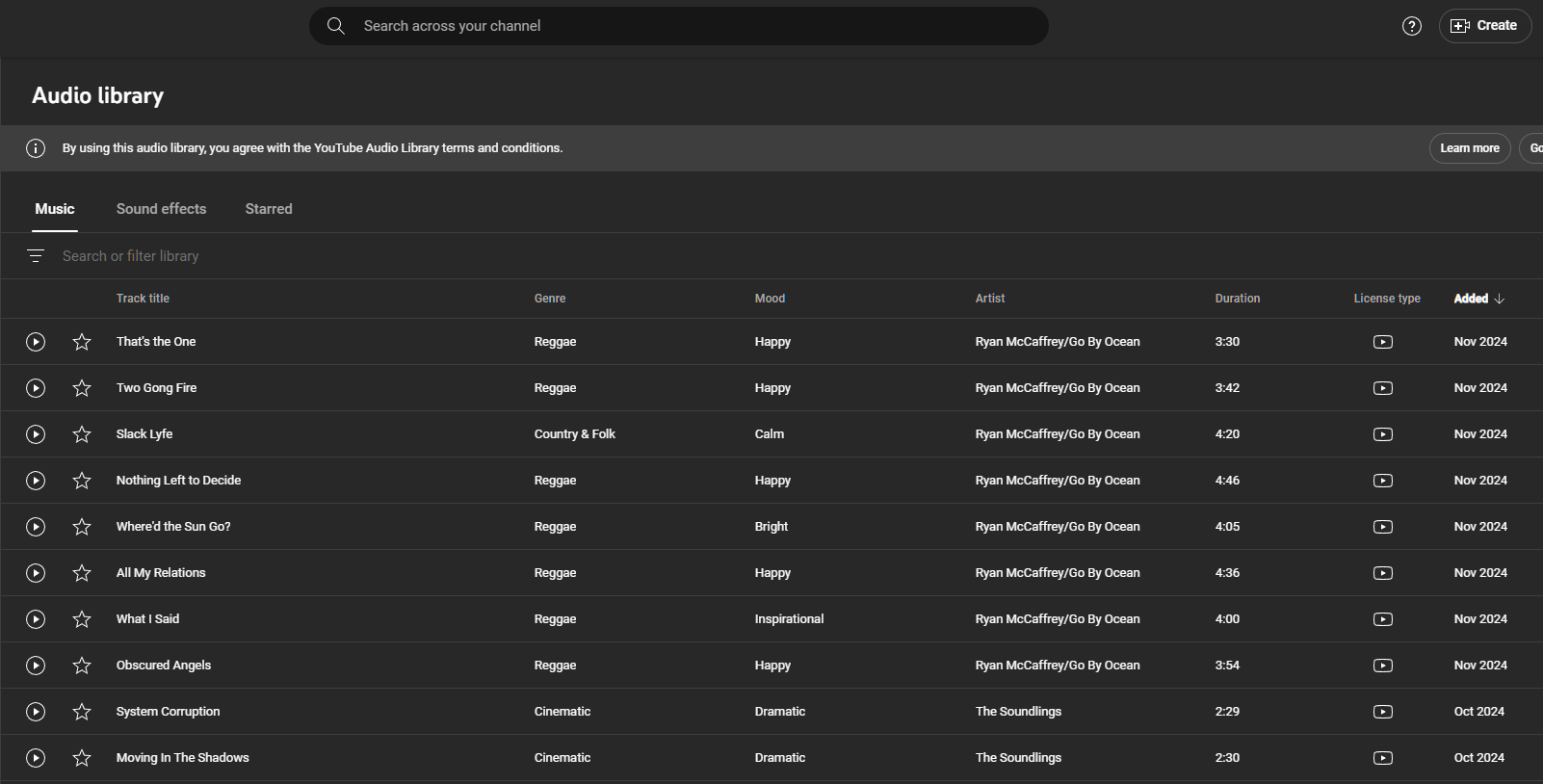Play the track That's the One

click(36, 342)
